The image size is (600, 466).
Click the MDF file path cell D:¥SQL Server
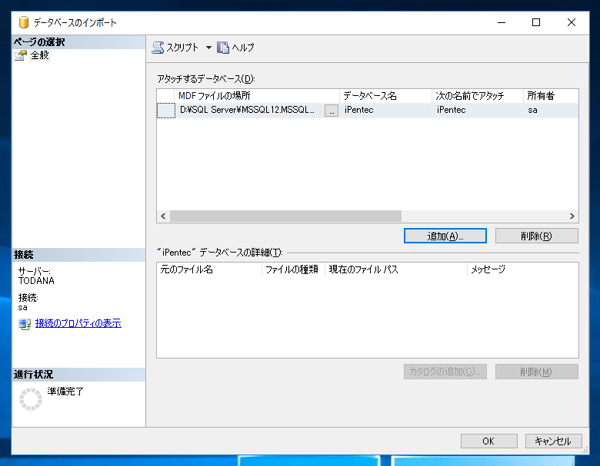click(x=247, y=110)
